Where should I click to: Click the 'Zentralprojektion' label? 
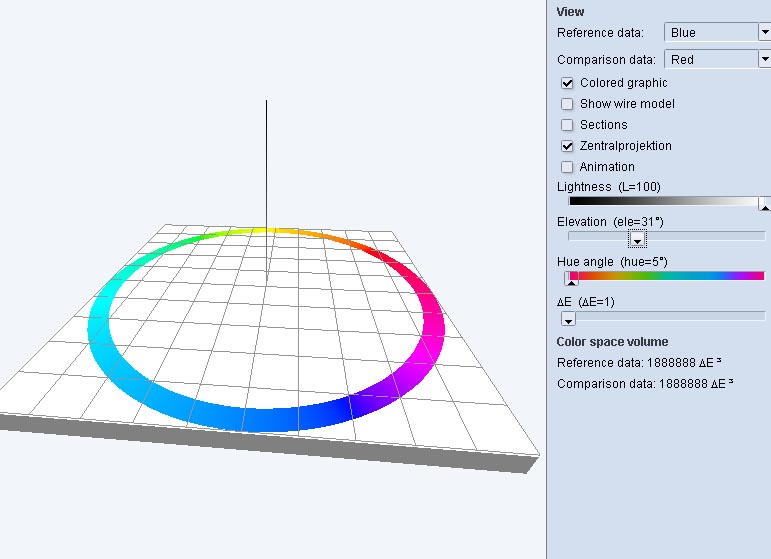coord(625,146)
